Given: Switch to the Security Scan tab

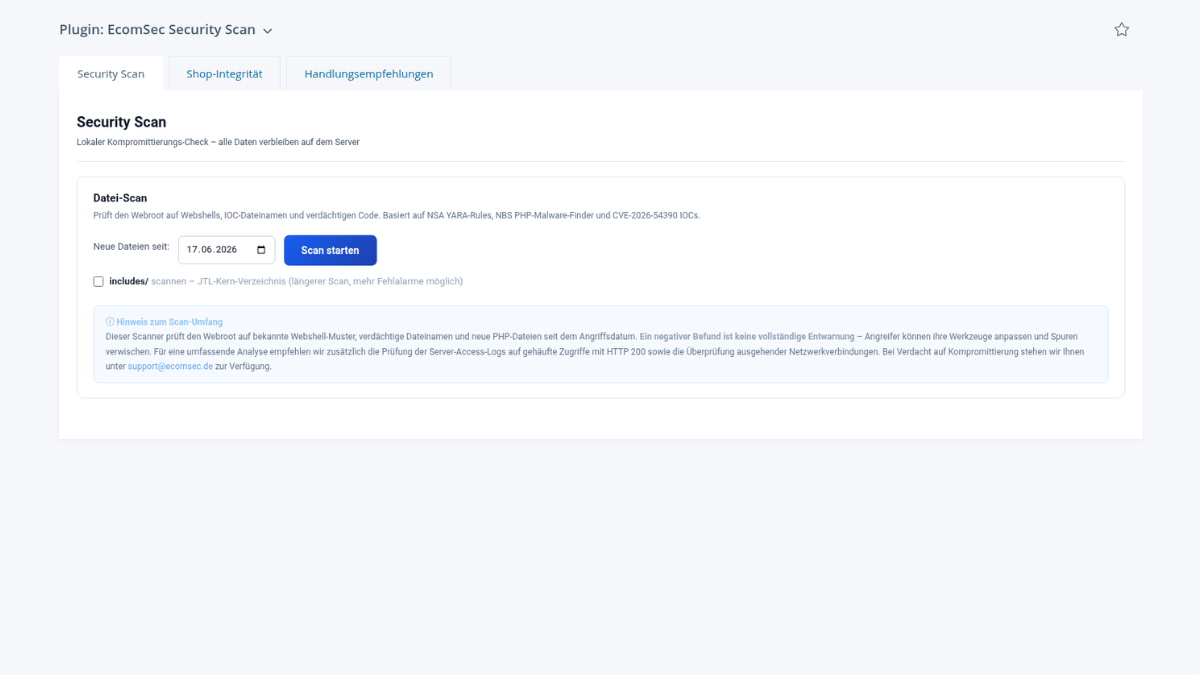Looking at the screenshot, I should (111, 74).
